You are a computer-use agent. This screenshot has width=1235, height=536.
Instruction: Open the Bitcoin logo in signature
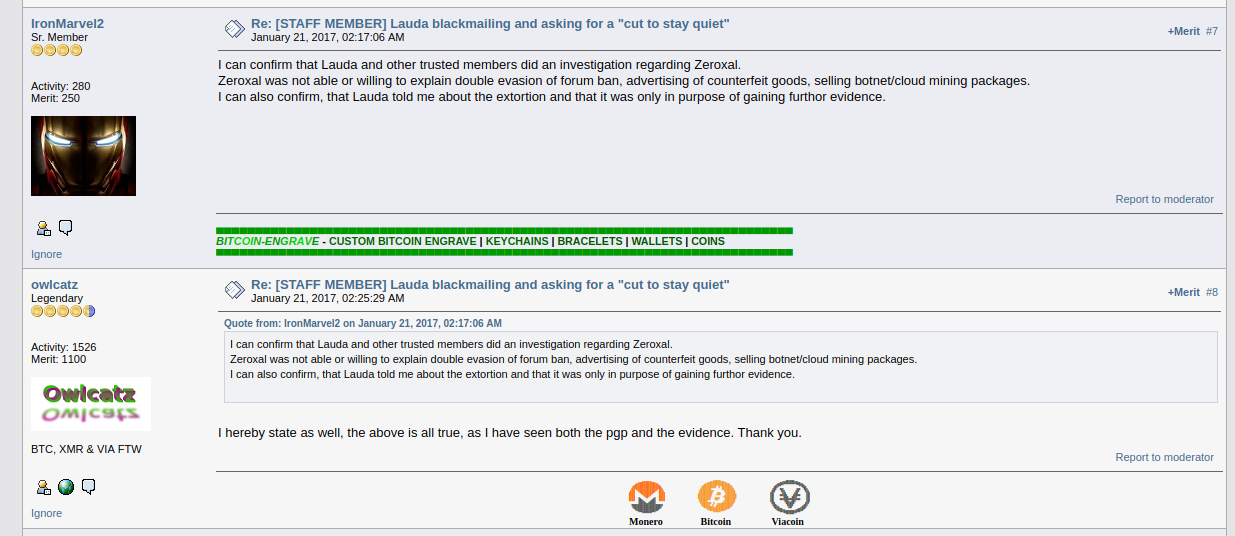[716, 497]
